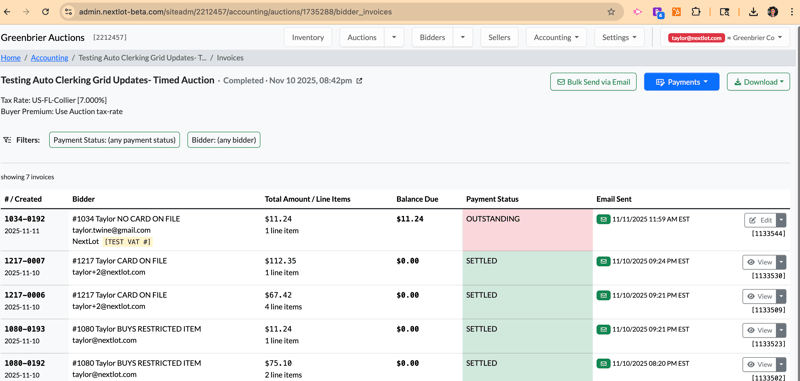Open the Payments dropdown button

(x=682, y=82)
